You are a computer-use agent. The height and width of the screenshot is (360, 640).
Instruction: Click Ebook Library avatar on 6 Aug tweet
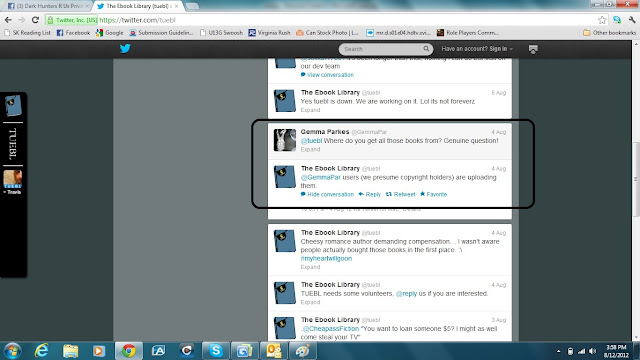284,101
